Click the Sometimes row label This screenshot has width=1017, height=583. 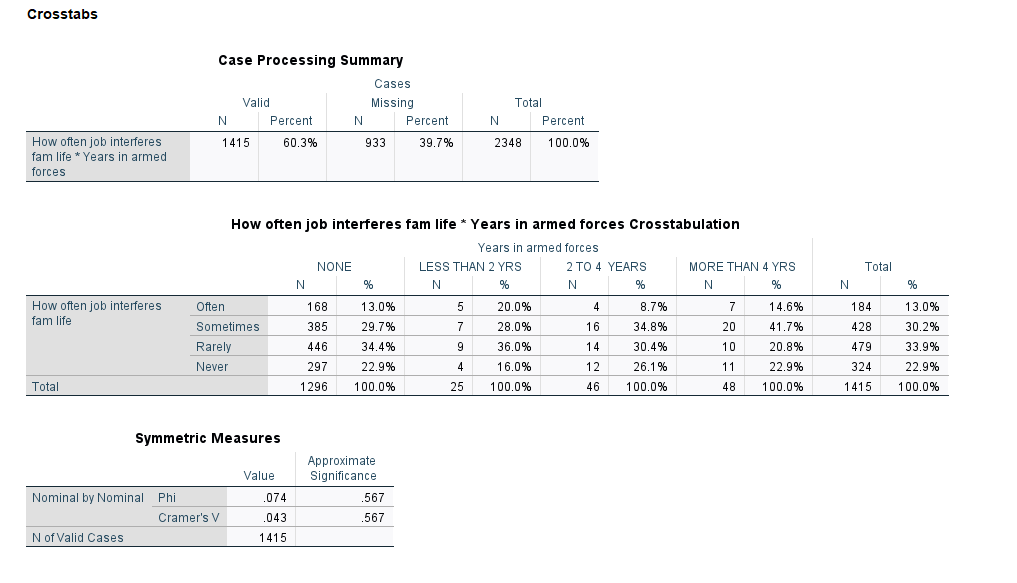click(228, 327)
